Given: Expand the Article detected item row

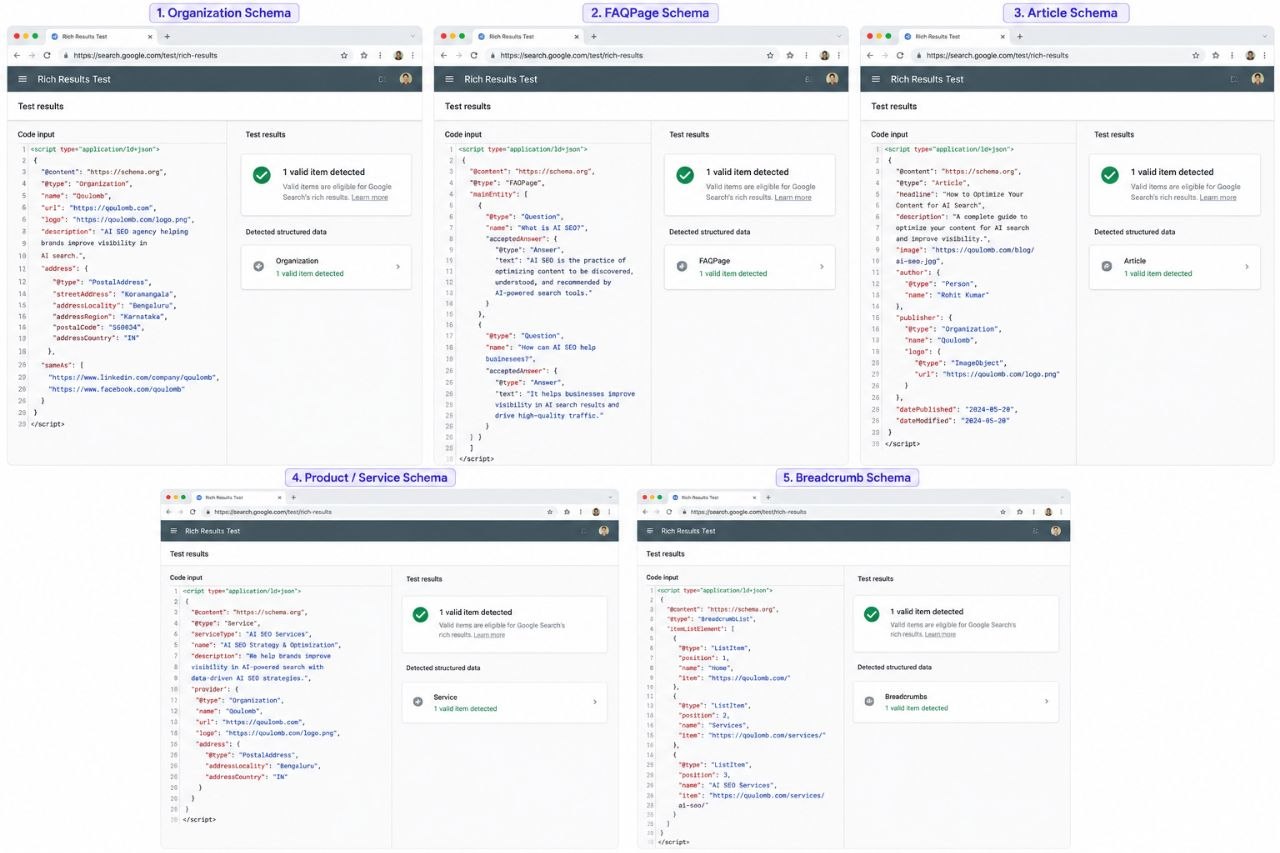Looking at the screenshot, I should (1177, 267).
